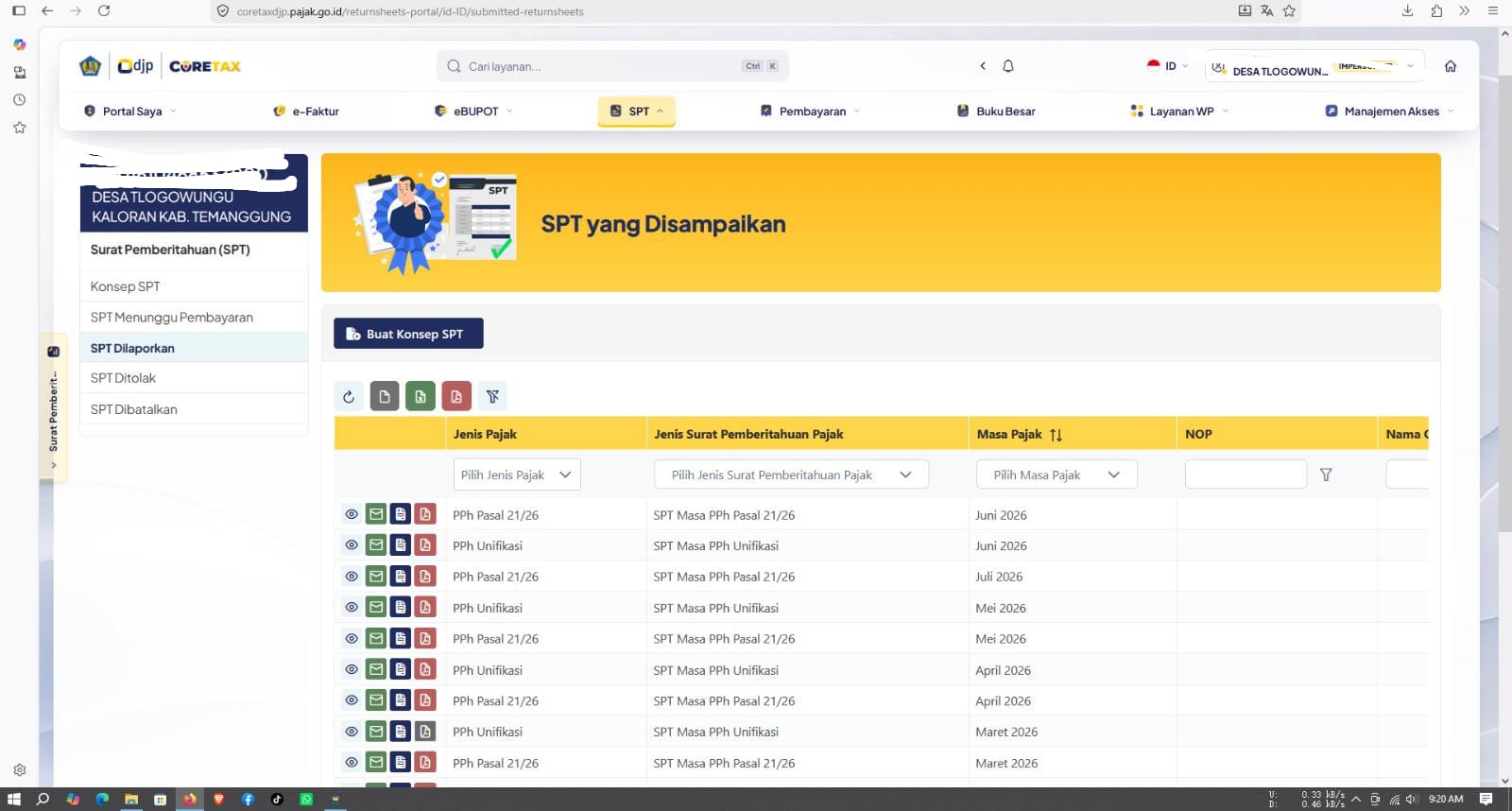Open navy document icon for PPh Unifikasi April 2026
Image resolution: width=1512 pixels, height=811 pixels.
coord(401,669)
